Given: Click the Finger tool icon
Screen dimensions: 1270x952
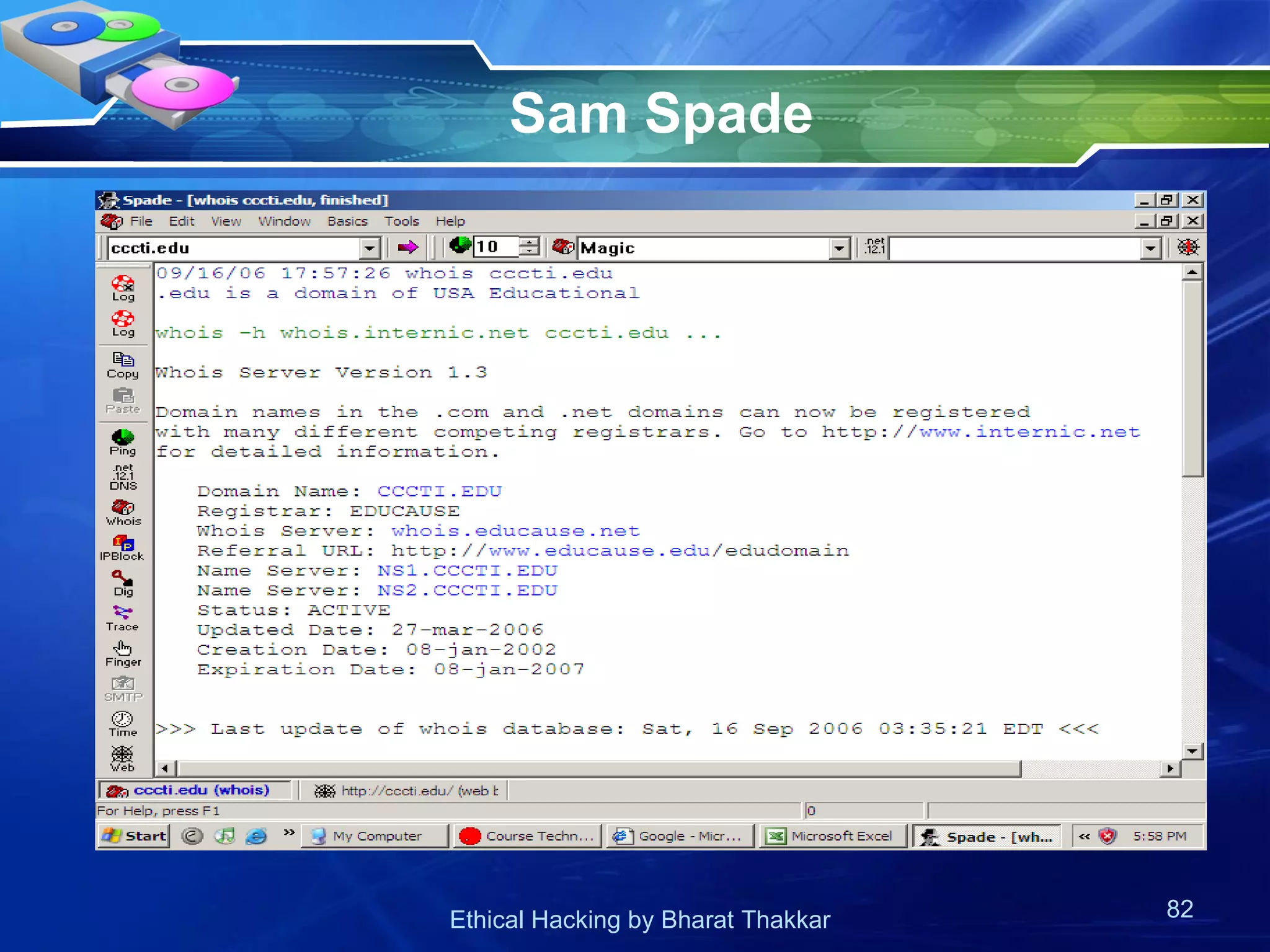Looking at the screenshot, I should [x=123, y=653].
